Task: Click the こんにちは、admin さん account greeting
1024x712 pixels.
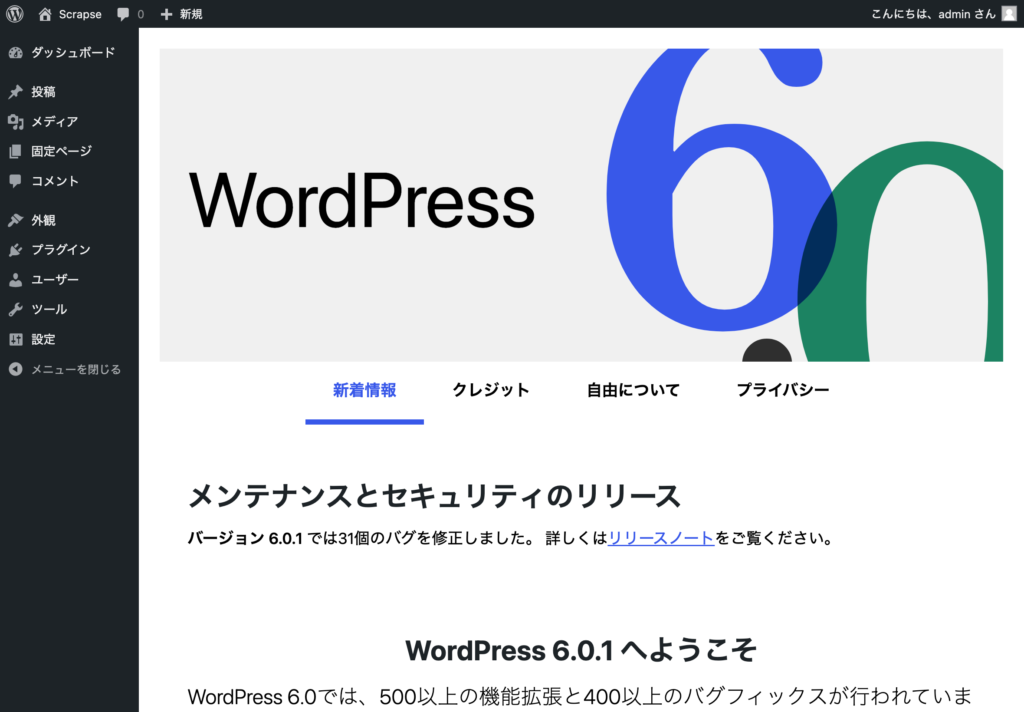Action: click(933, 14)
